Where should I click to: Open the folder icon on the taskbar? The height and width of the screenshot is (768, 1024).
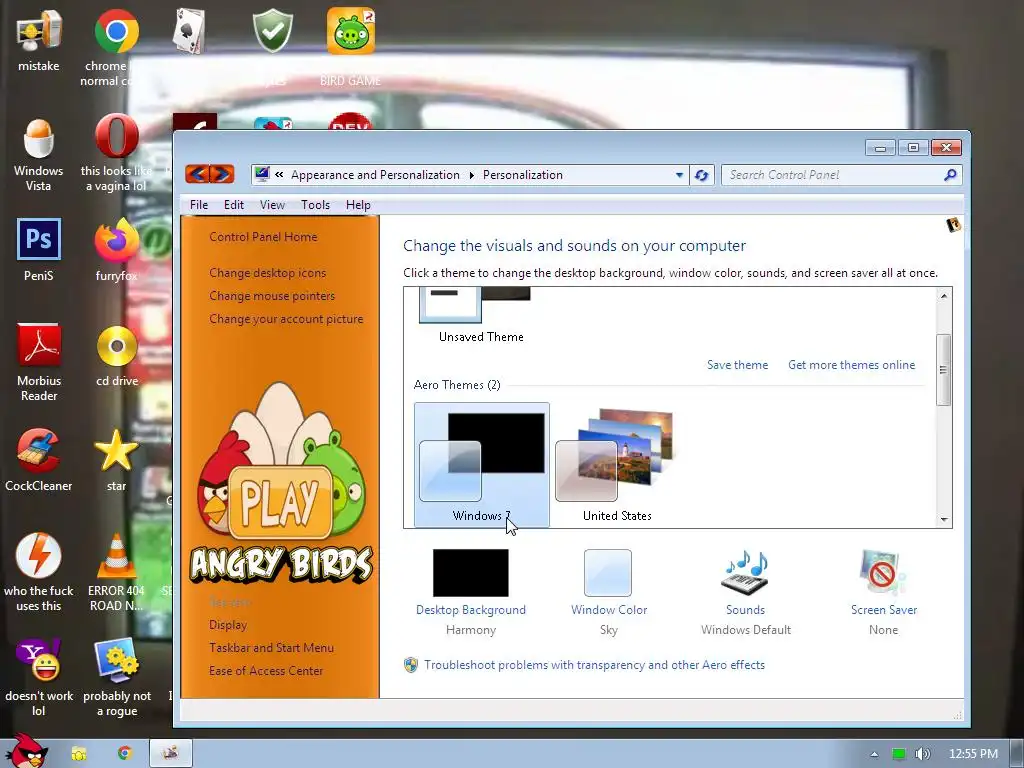click(x=79, y=754)
